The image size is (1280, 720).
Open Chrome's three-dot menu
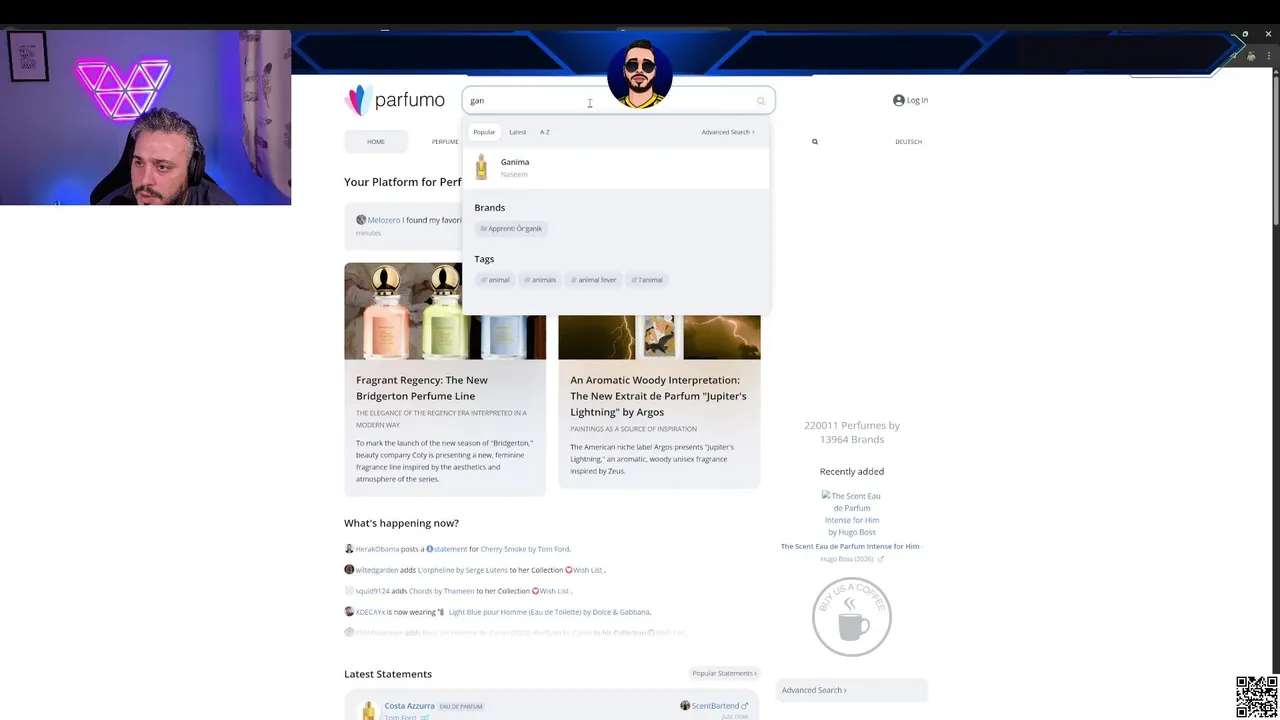[x=1268, y=56]
